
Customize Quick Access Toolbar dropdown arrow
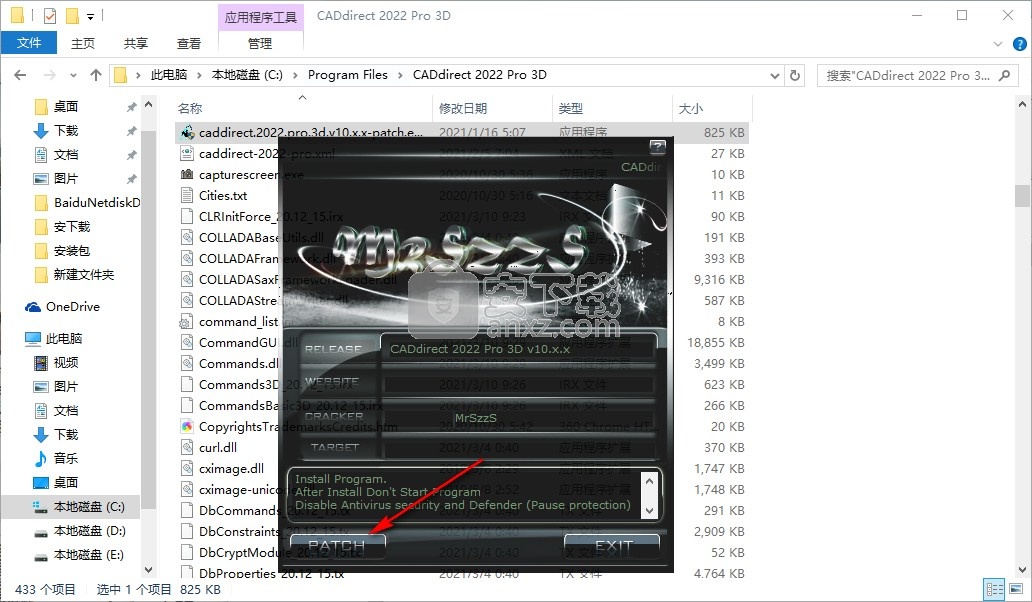90,16
